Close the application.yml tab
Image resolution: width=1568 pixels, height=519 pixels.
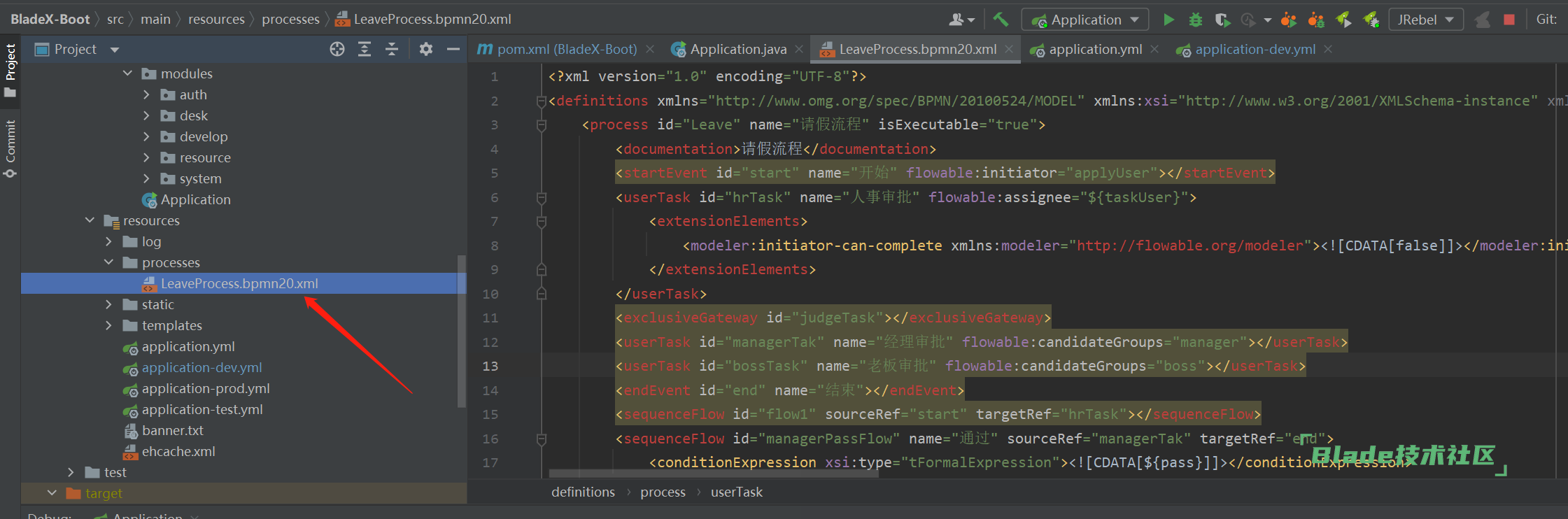pyautogui.click(x=1154, y=49)
